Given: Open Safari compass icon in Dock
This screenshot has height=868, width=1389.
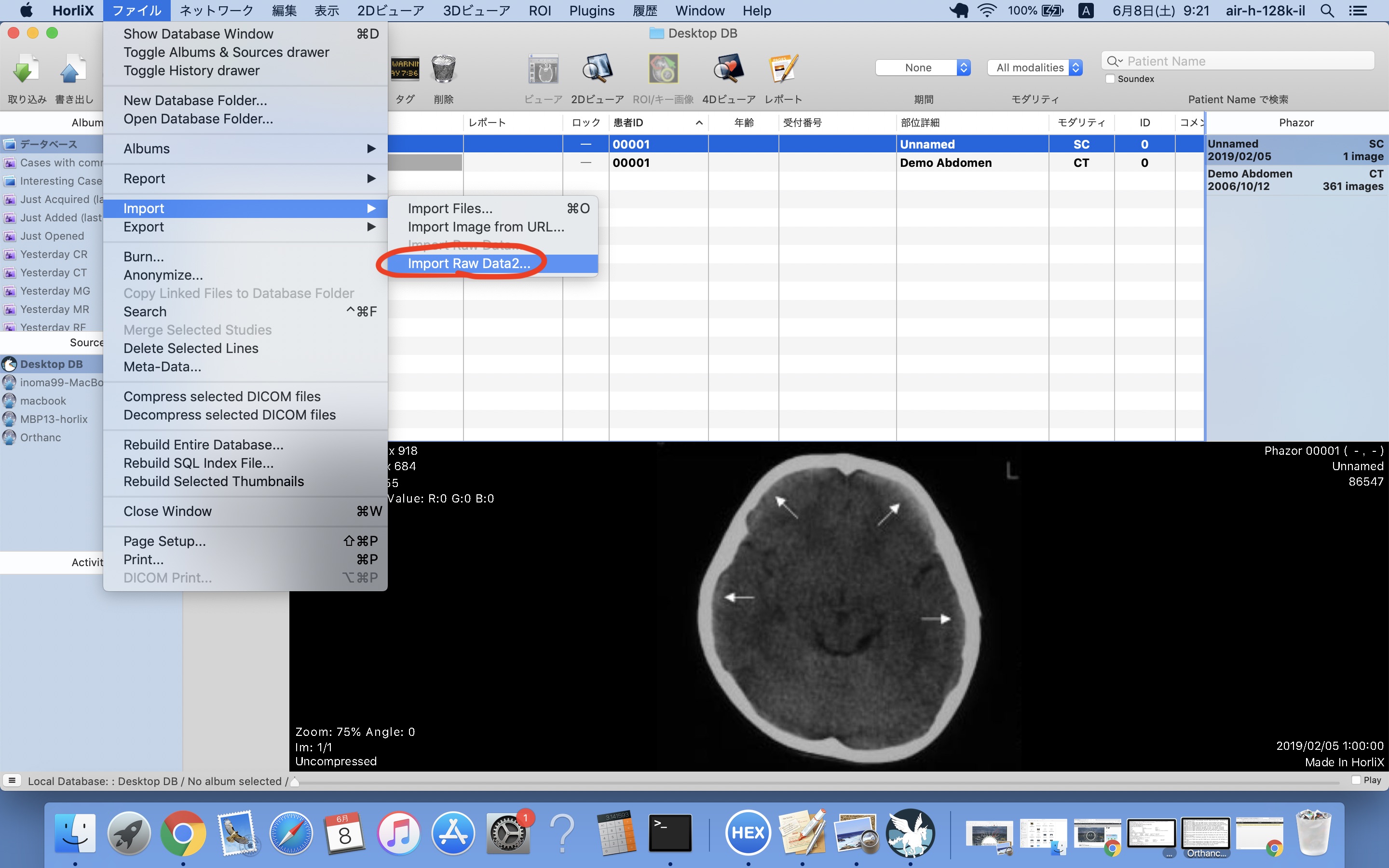Looking at the screenshot, I should (x=291, y=833).
